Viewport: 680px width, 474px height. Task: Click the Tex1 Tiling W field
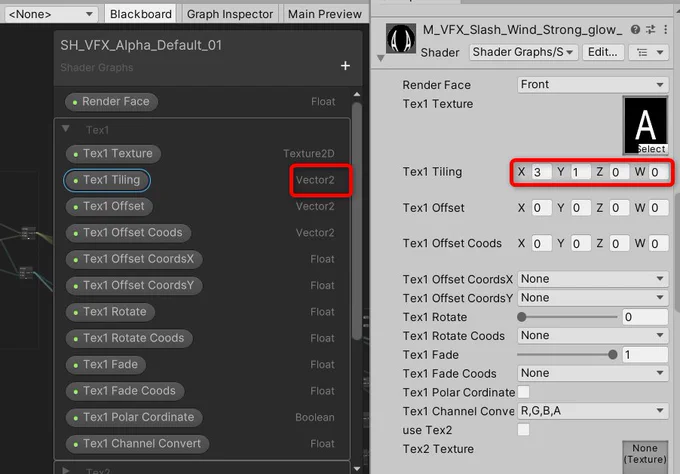(658, 172)
